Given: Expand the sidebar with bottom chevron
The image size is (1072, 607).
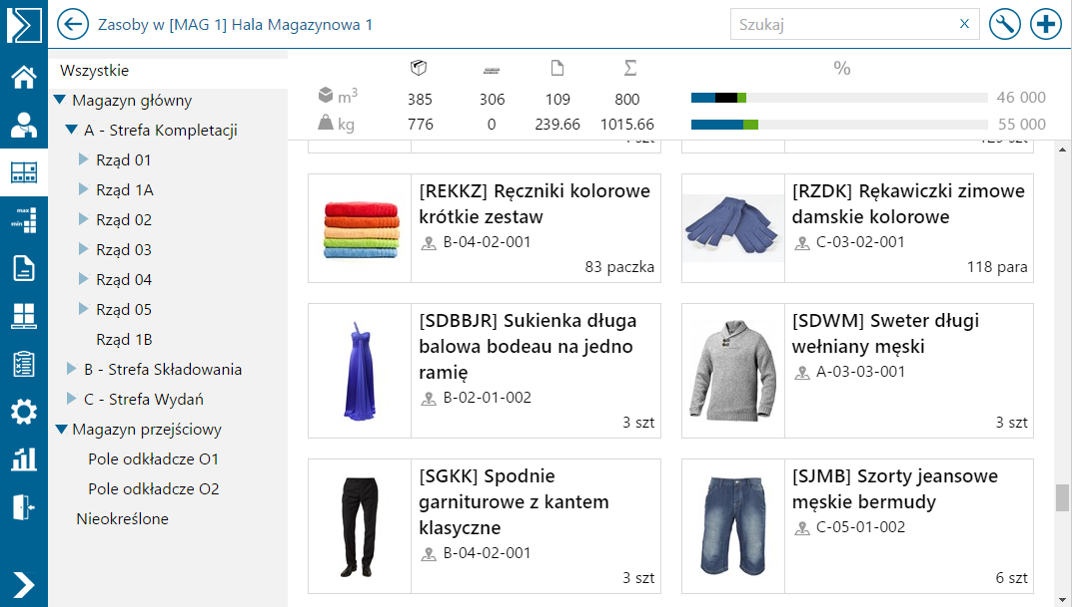Looking at the screenshot, I should pyautogui.click(x=24, y=585).
